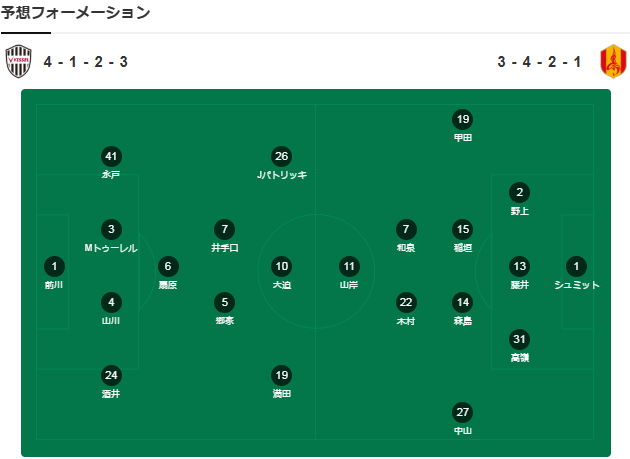
Task: Click number 24 酒井 marker
Action: [112, 376]
